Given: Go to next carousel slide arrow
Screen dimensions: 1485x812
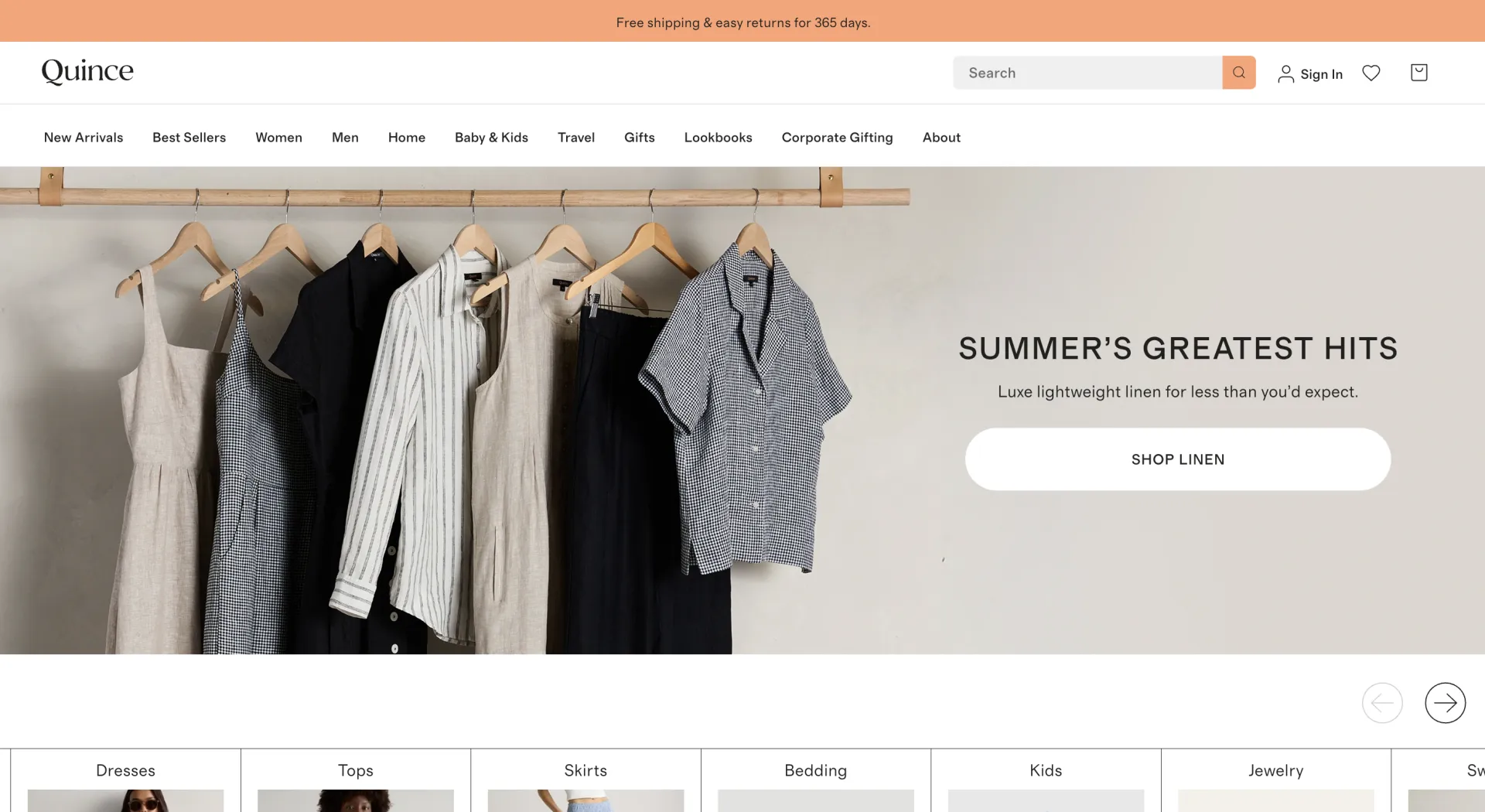Looking at the screenshot, I should point(1445,703).
